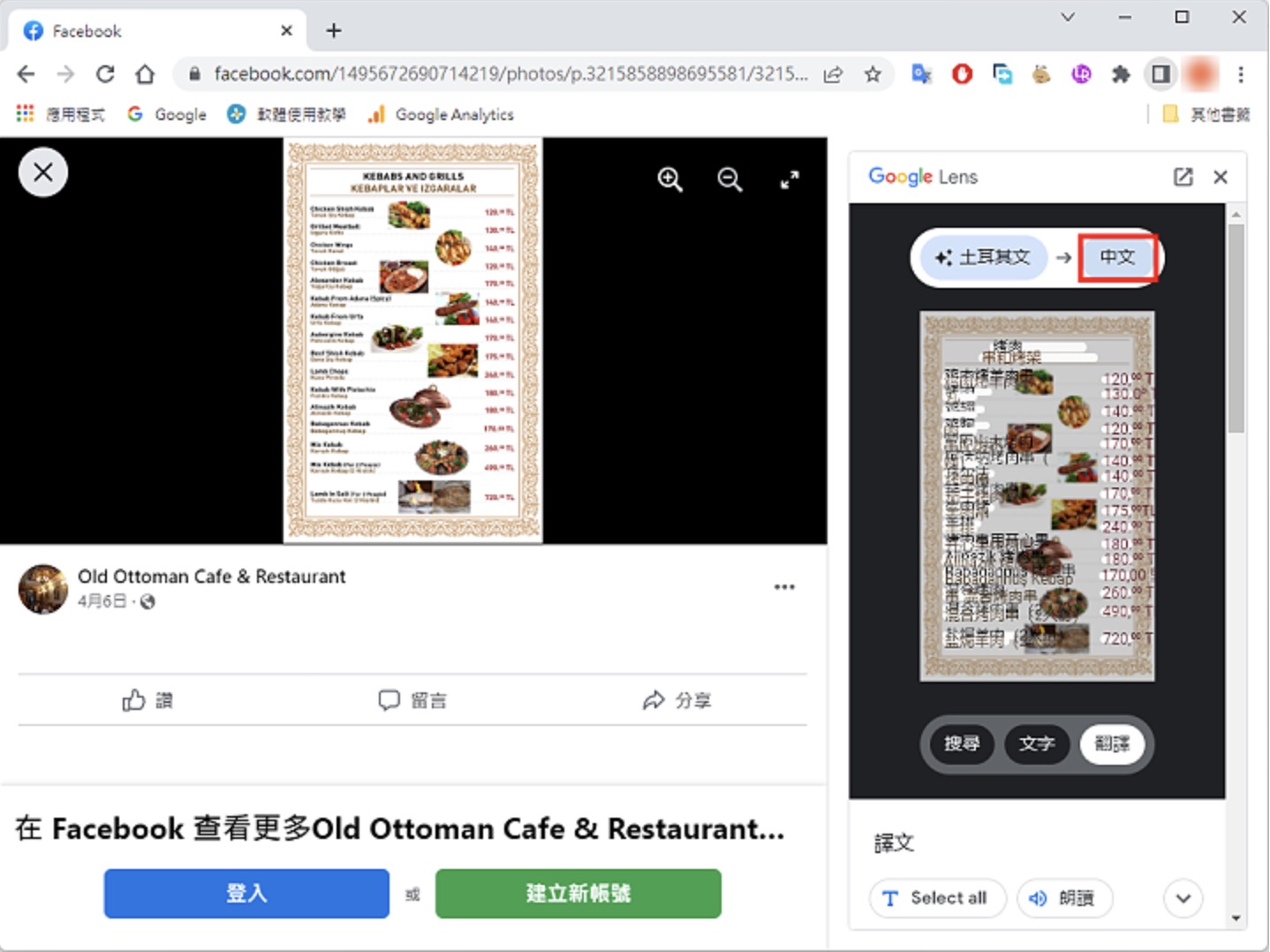This screenshot has height=952, width=1270.
Task: Open the purple circular extension icon
Action: pyautogui.click(x=1081, y=74)
